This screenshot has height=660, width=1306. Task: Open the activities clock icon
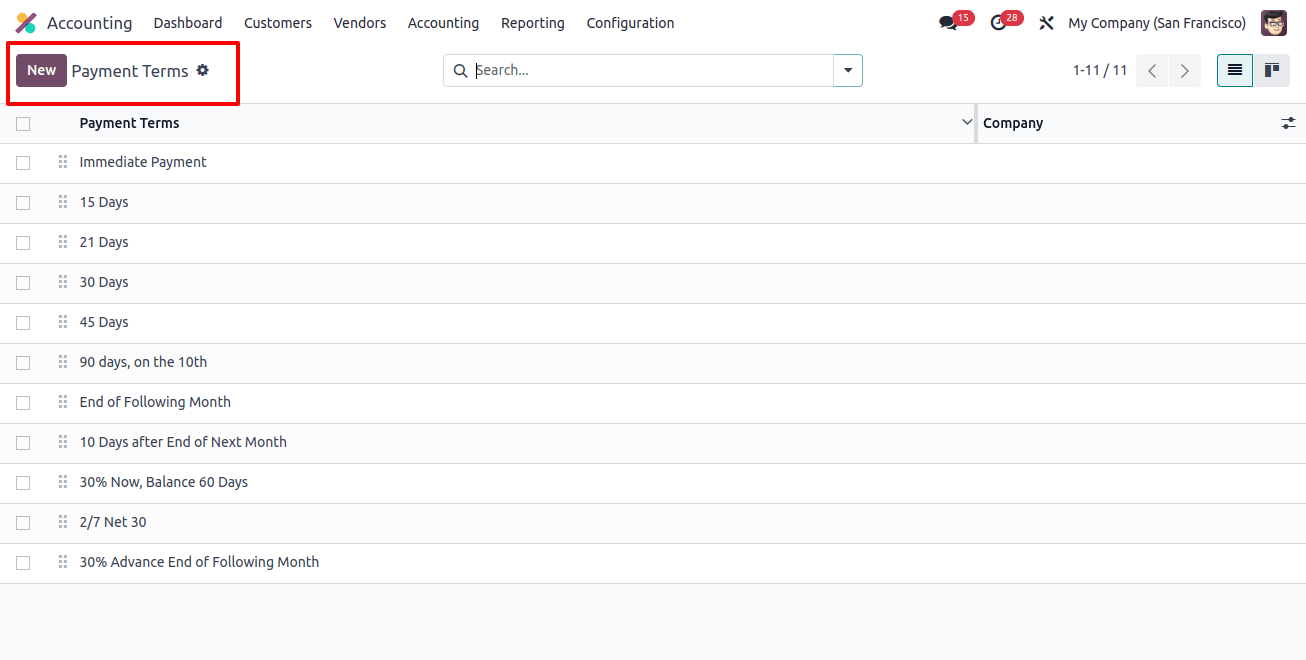point(998,23)
